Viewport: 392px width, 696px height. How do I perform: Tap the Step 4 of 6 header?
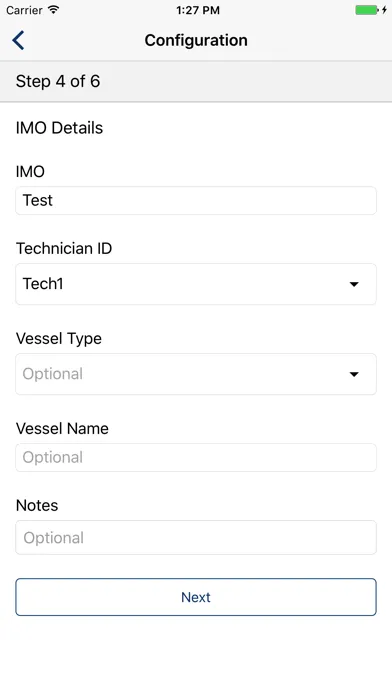tap(58, 81)
